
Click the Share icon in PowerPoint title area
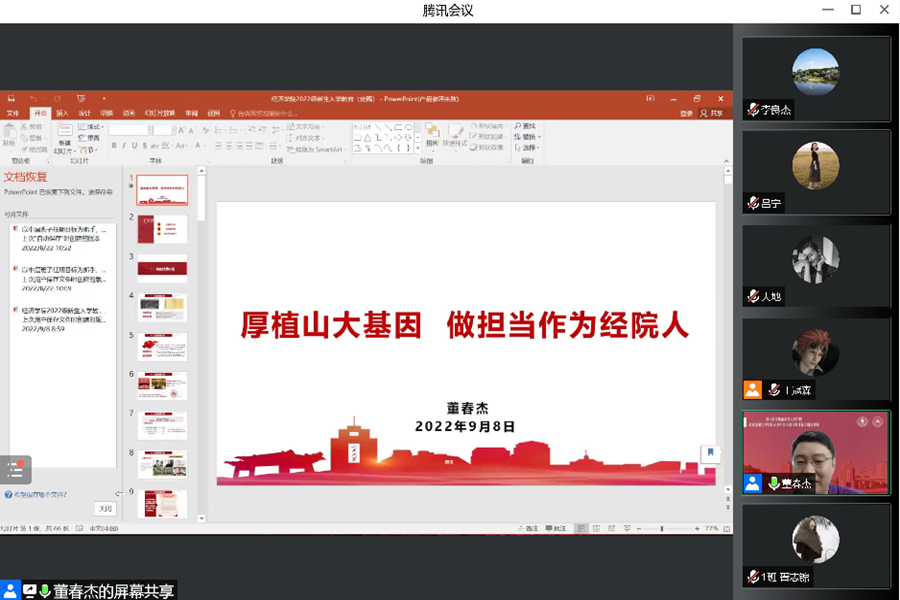(x=711, y=114)
